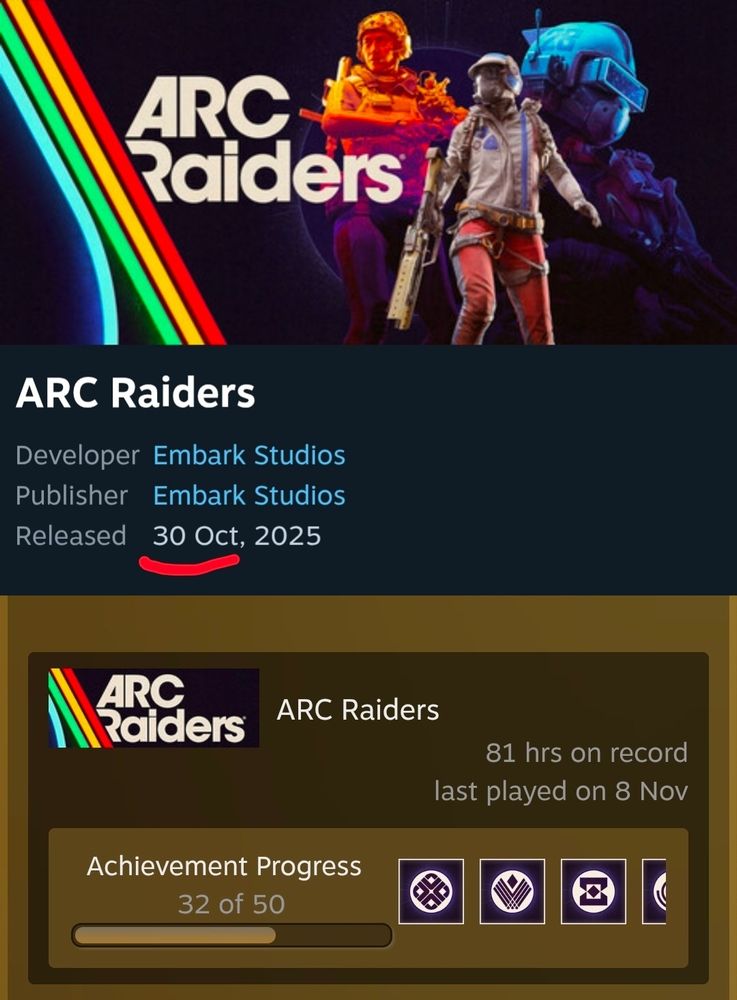The height and width of the screenshot is (1000, 737).
Task: Click the Achievement Progress label
Action: 224,866
